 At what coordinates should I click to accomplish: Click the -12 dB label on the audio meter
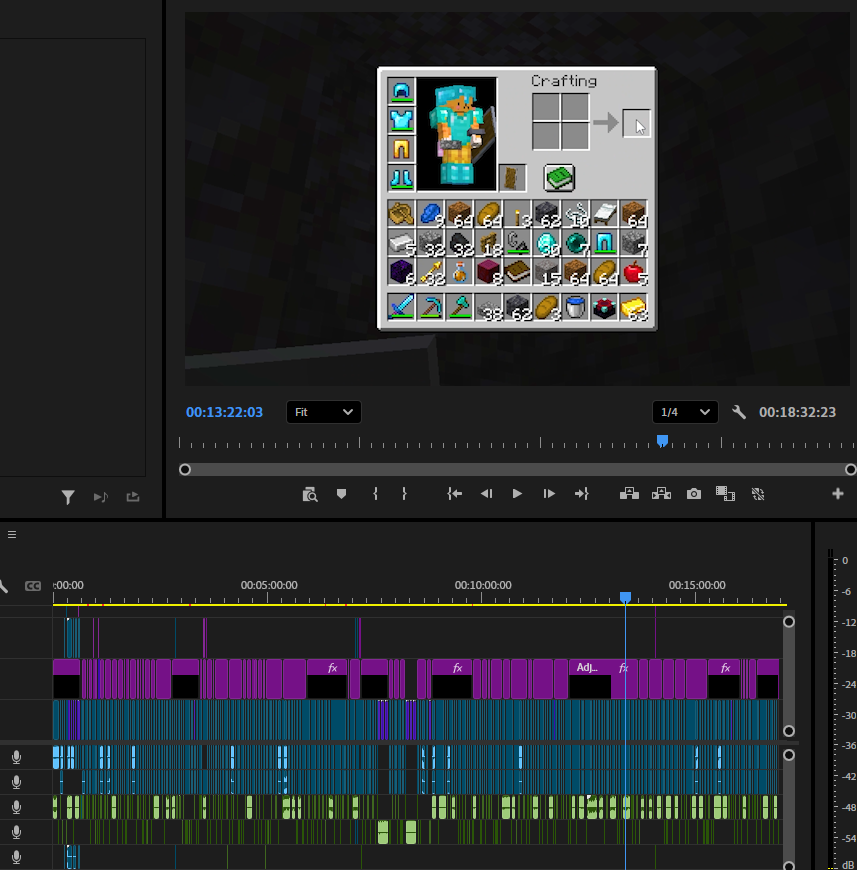pos(848,623)
